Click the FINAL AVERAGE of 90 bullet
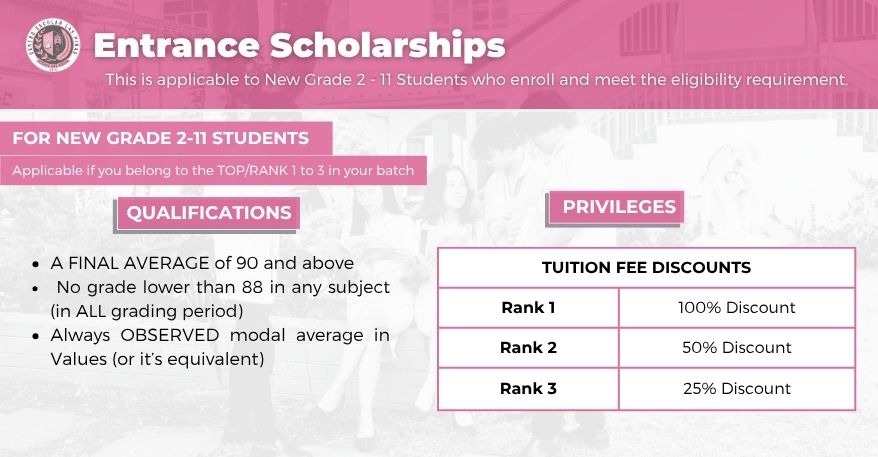This screenshot has height=457, width=878. point(202,263)
